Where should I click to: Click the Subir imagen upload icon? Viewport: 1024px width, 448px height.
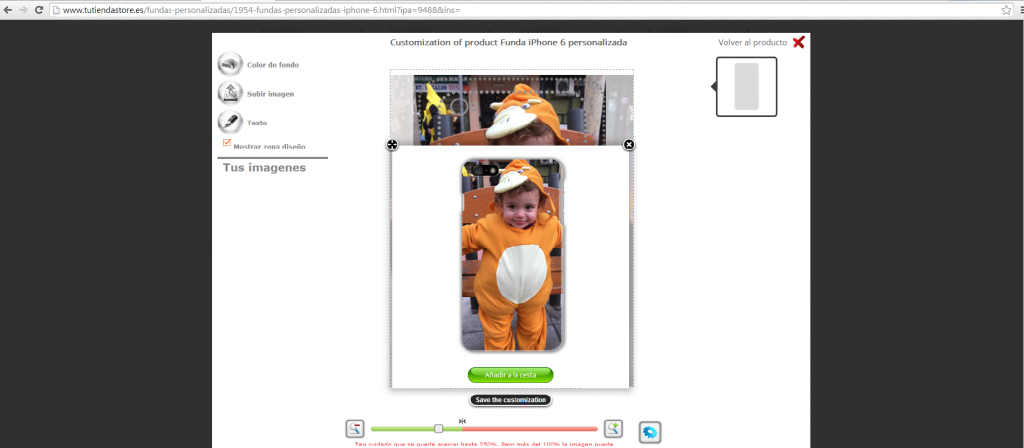tap(229, 93)
